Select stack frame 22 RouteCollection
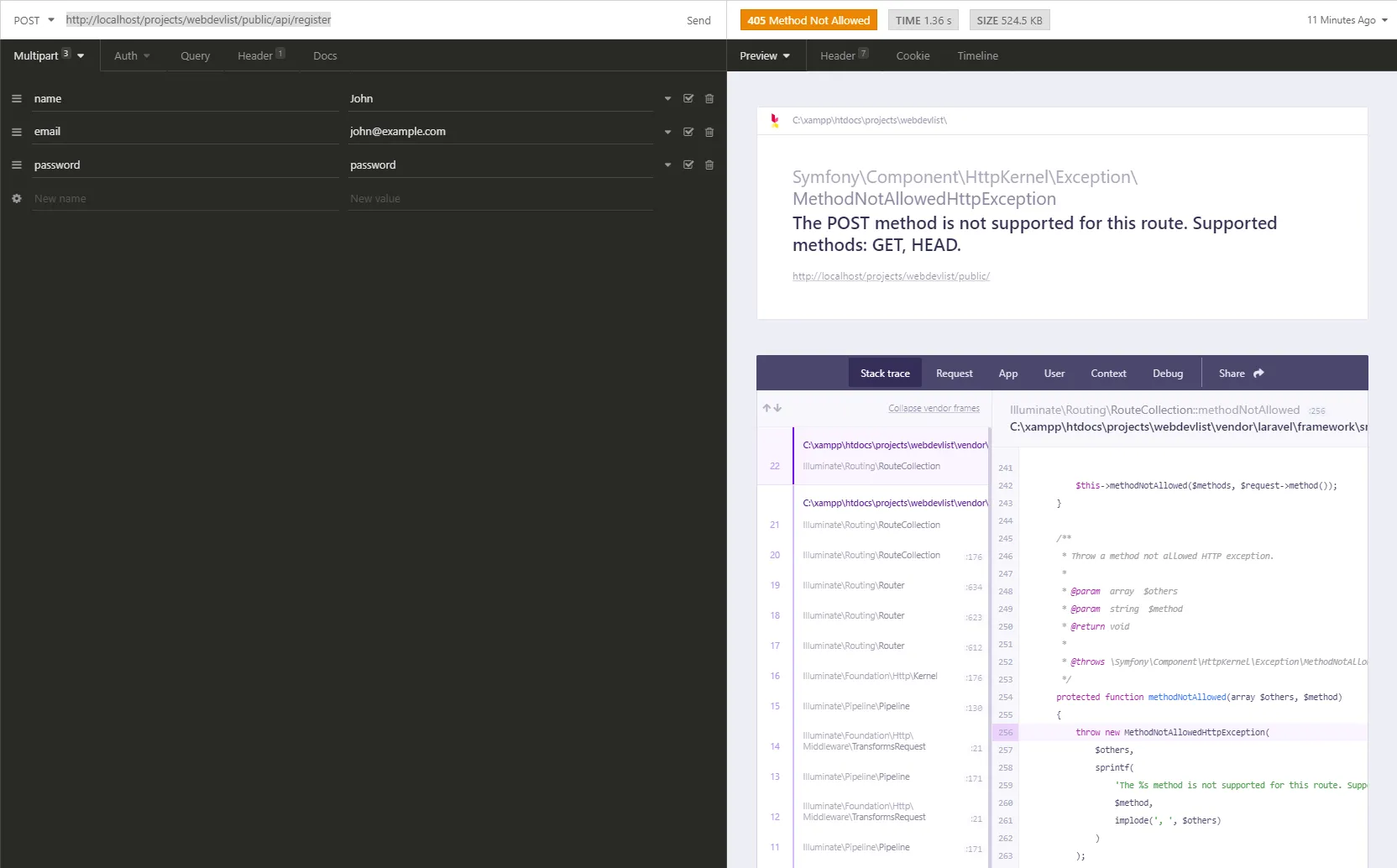1397x868 pixels. (x=873, y=456)
